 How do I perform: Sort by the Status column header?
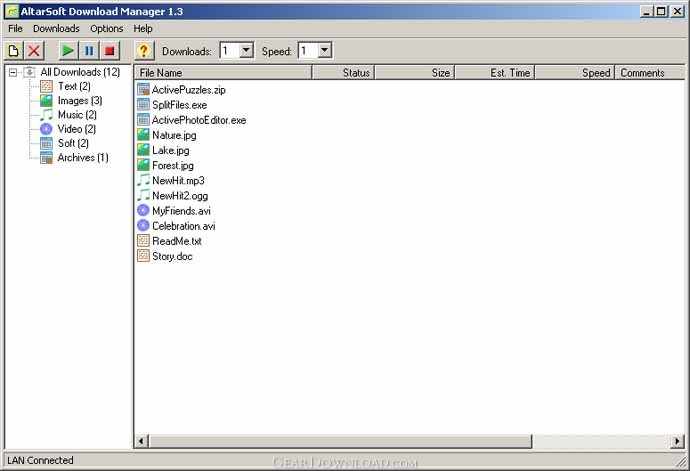(343, 73)
